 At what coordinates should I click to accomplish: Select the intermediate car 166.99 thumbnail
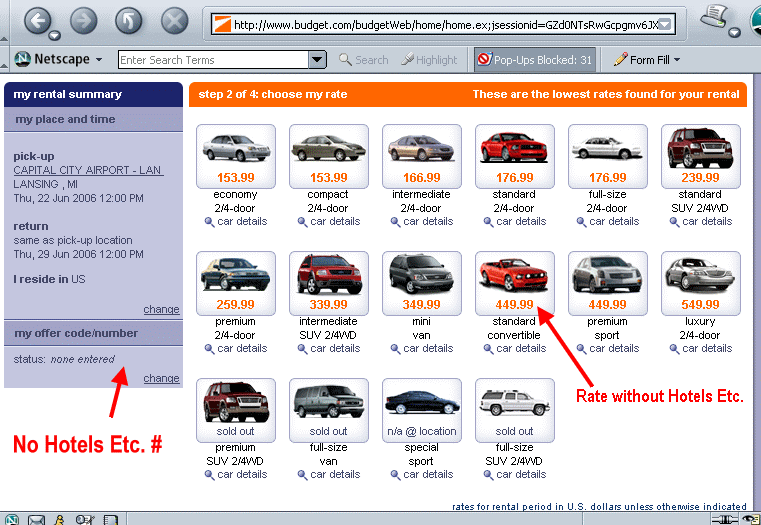(x=422, y=156)
